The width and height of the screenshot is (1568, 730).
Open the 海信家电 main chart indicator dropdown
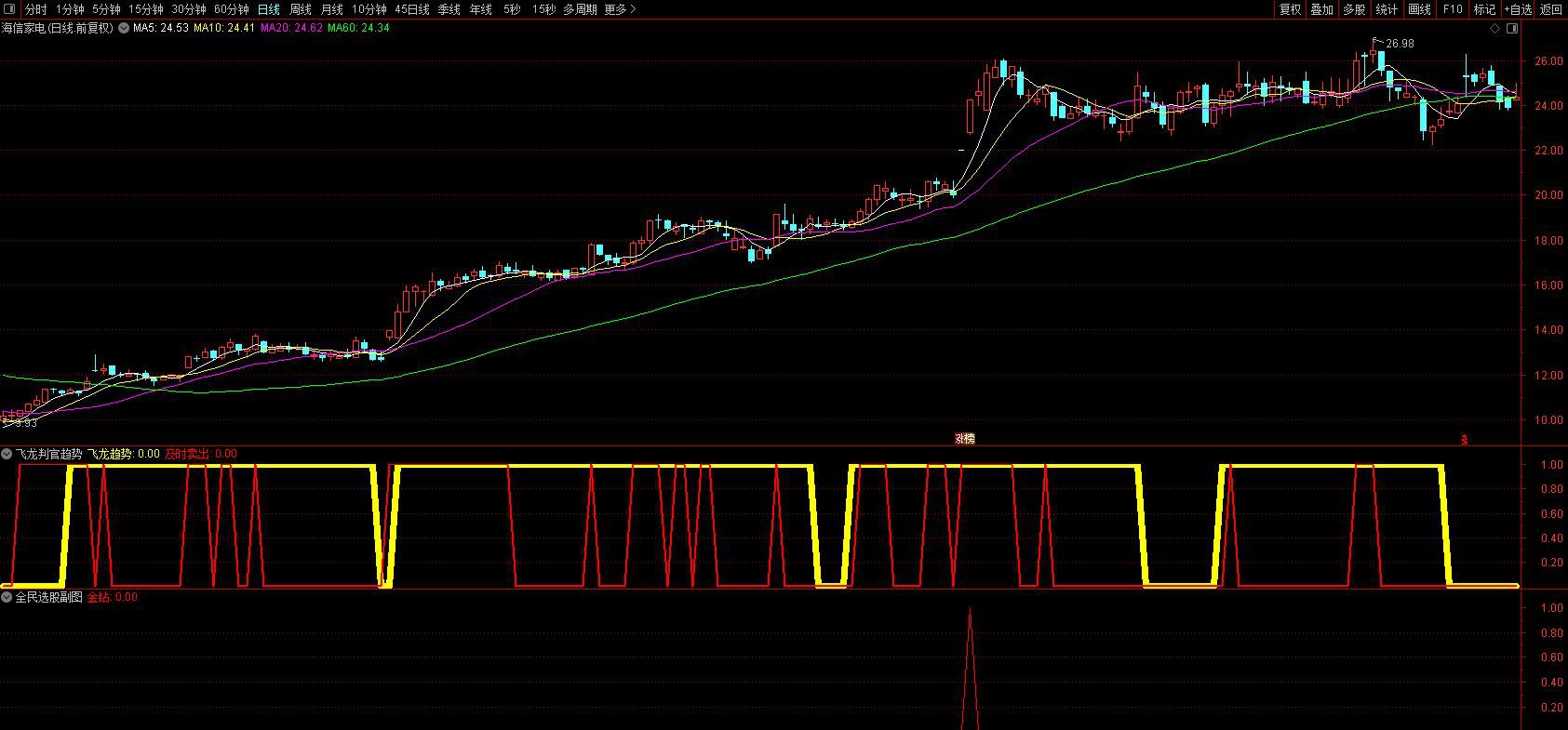point(123,28)
